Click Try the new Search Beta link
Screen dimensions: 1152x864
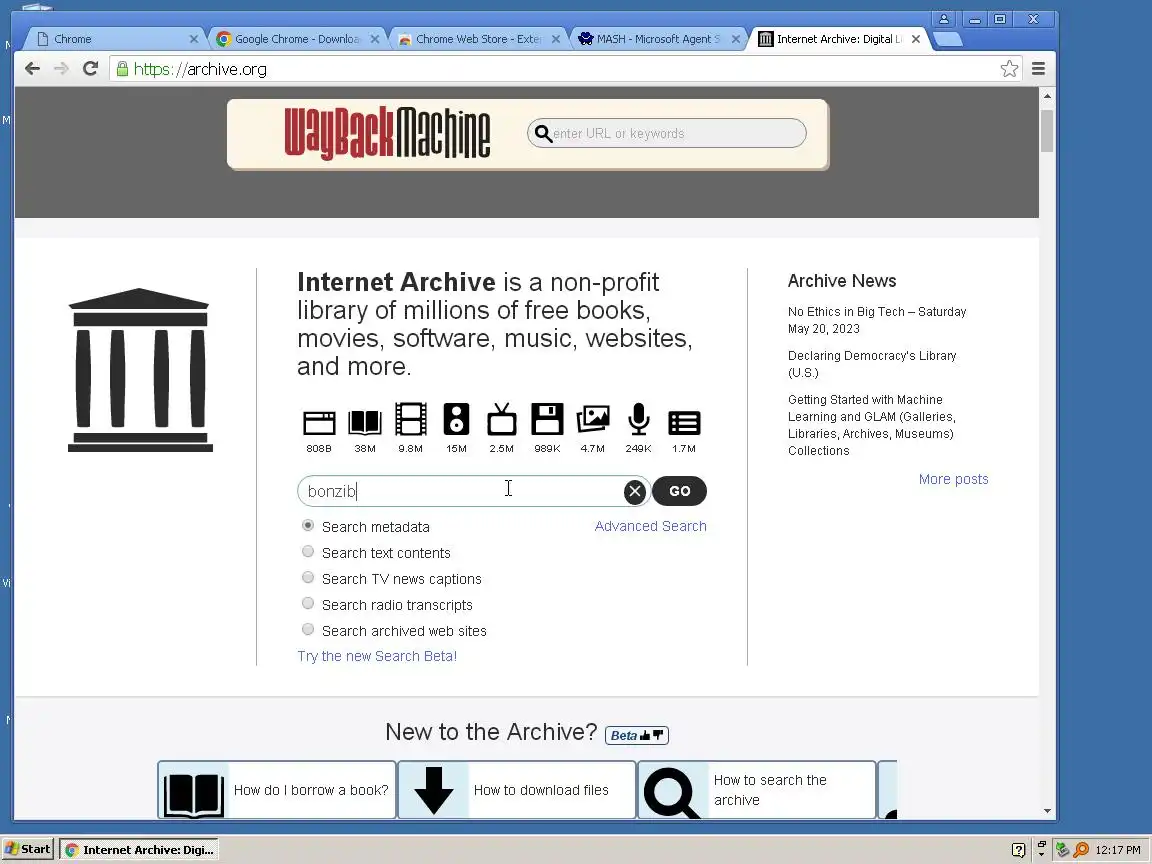[x=377, y=656]
